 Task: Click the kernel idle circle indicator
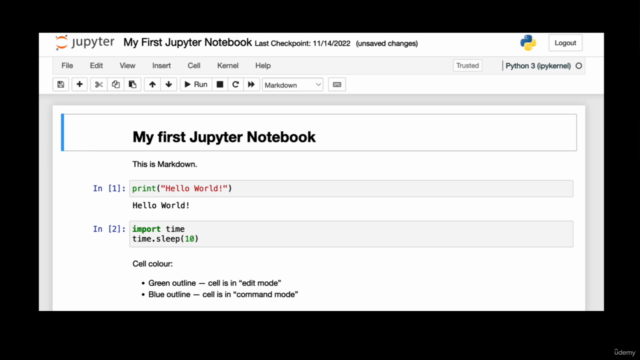(x=579, y=66)
